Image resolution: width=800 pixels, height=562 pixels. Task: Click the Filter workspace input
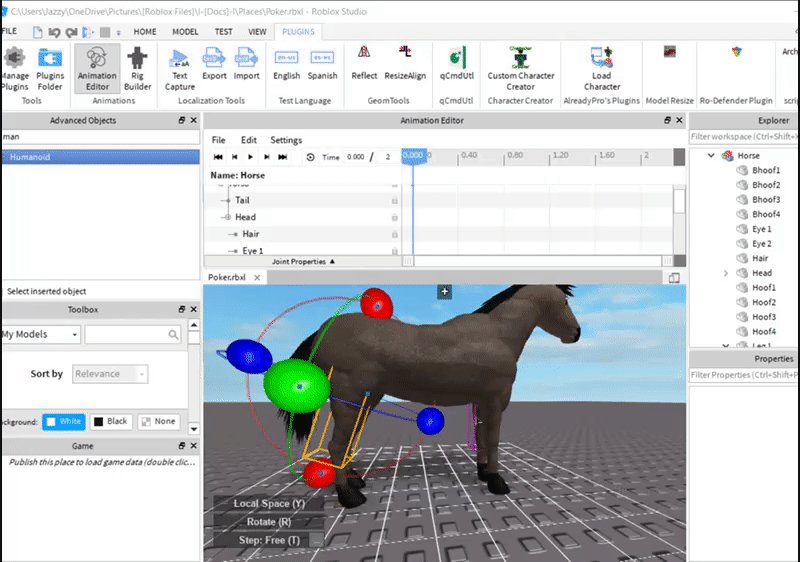click(743, 137)
